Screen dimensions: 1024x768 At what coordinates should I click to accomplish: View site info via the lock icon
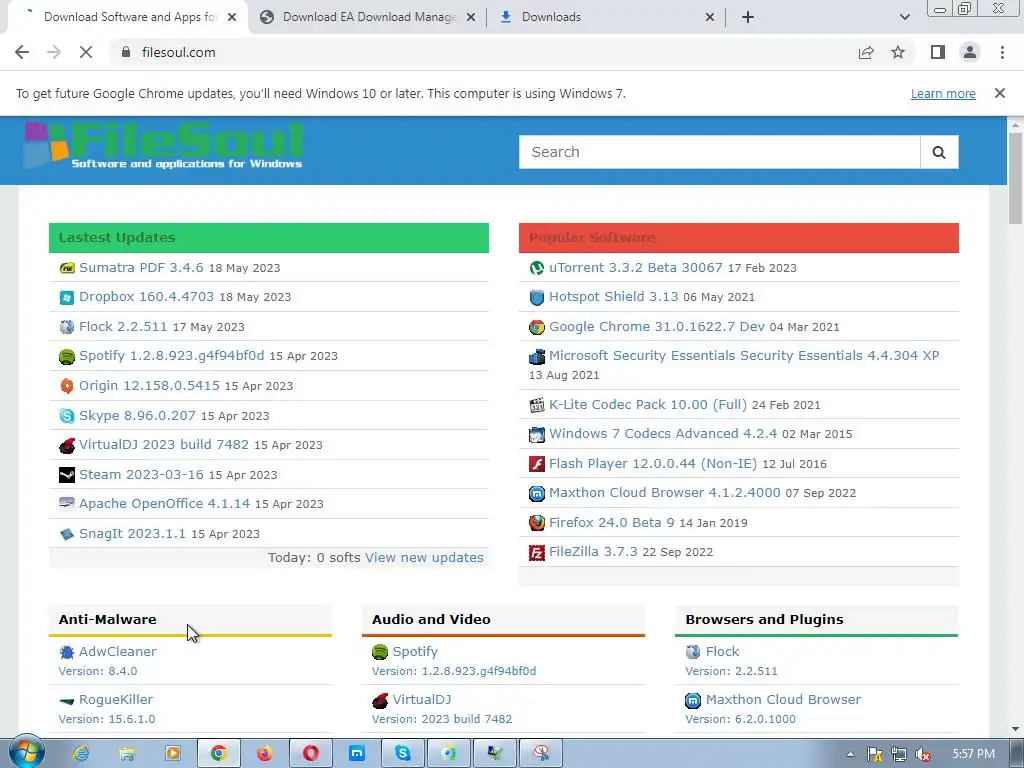[x=125, y=52]
